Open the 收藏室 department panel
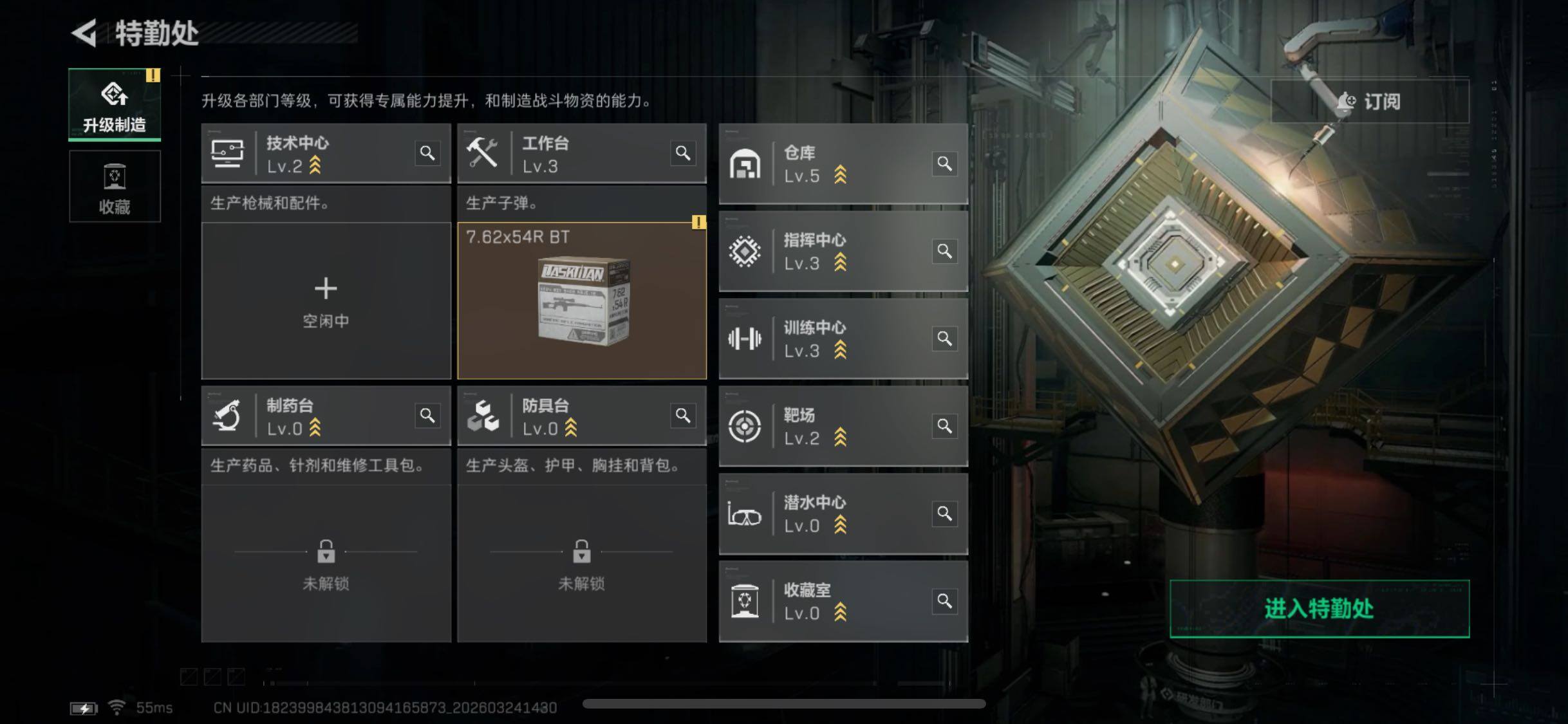Image resolution: width=1568 pixels, height=724 pixels. pyautogui.click(x=843, y=601)
